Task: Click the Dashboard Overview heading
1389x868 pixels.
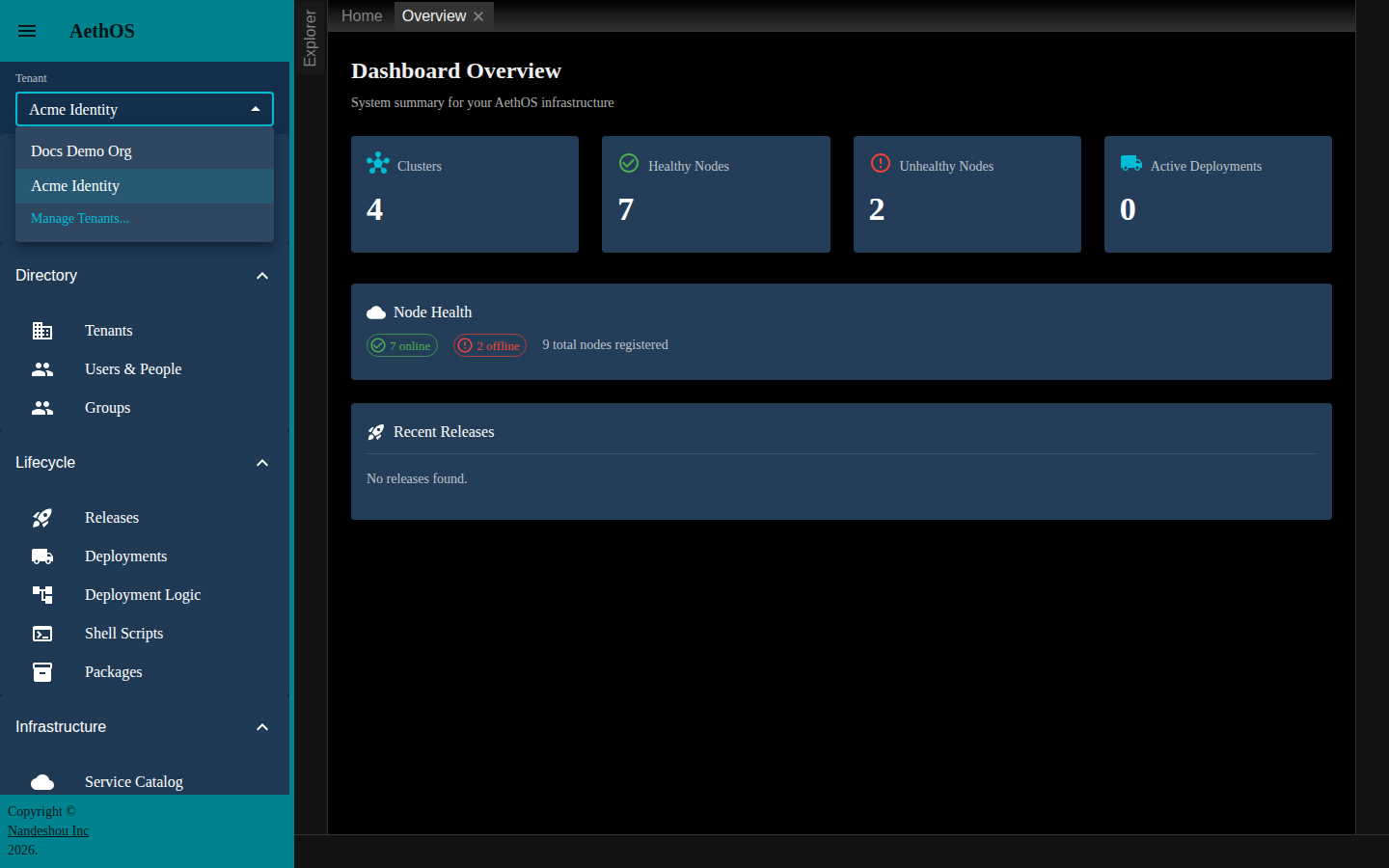Action: [x=456, y=70]
